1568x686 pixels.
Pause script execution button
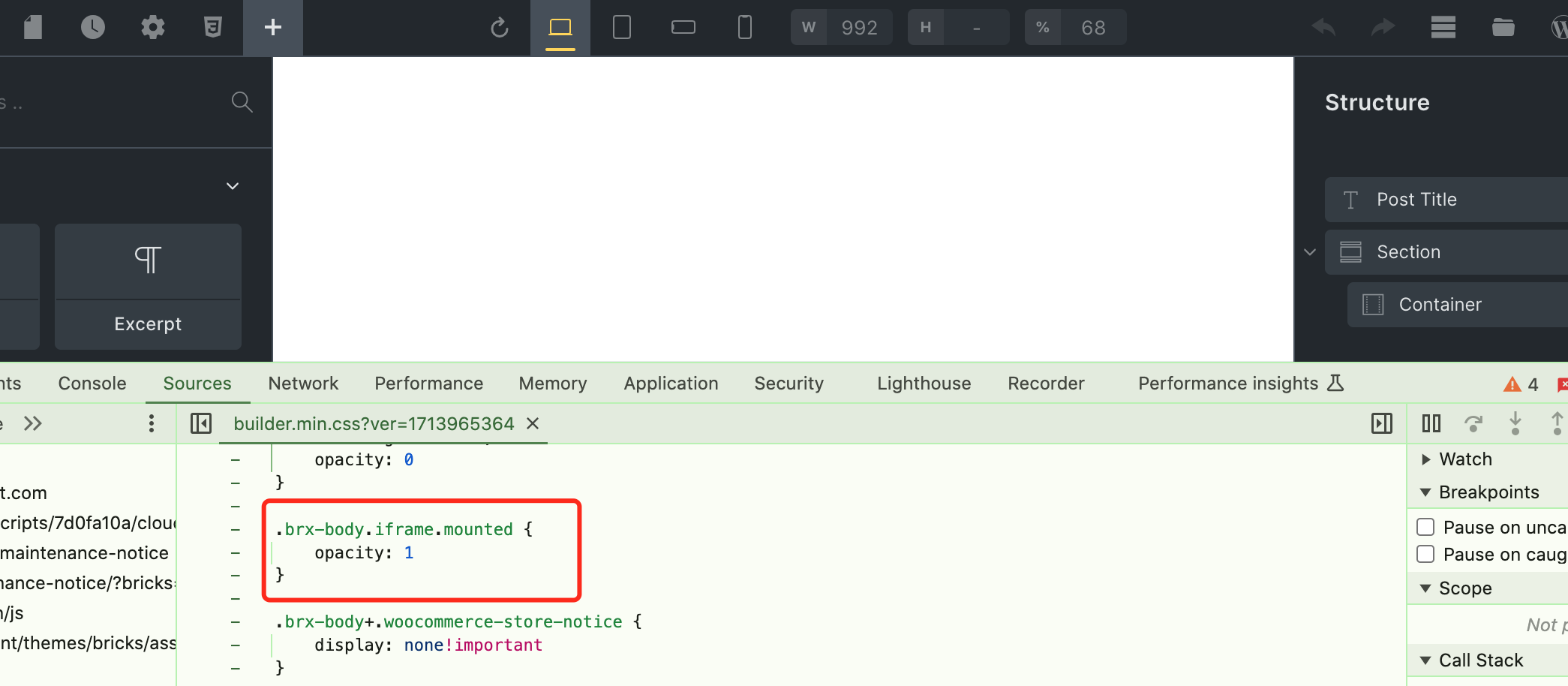point(1431,424)
